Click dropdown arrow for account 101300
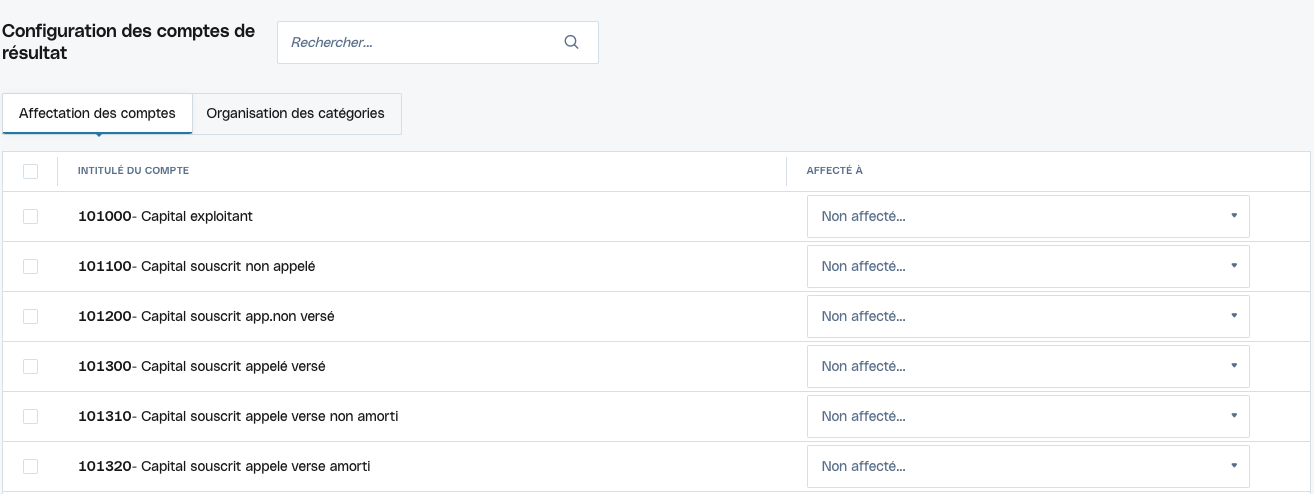The height and width of the screenshot is (494, 1314). (x=1233, y=366)
